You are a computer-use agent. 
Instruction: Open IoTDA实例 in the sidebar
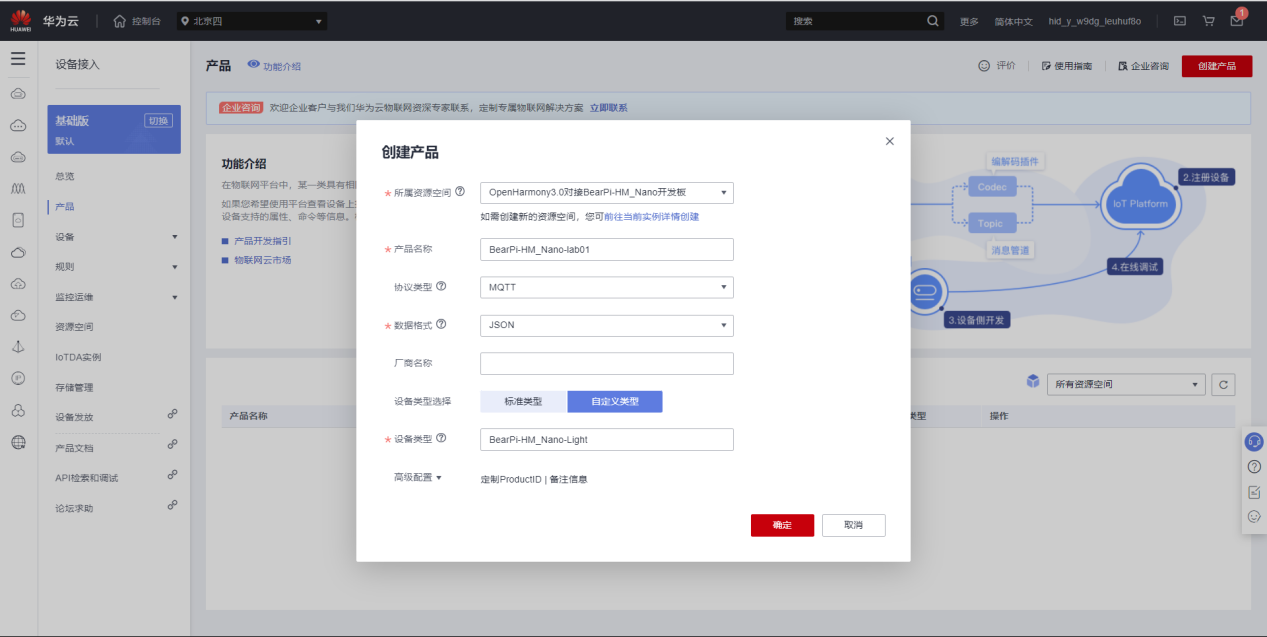click(78, 357)
